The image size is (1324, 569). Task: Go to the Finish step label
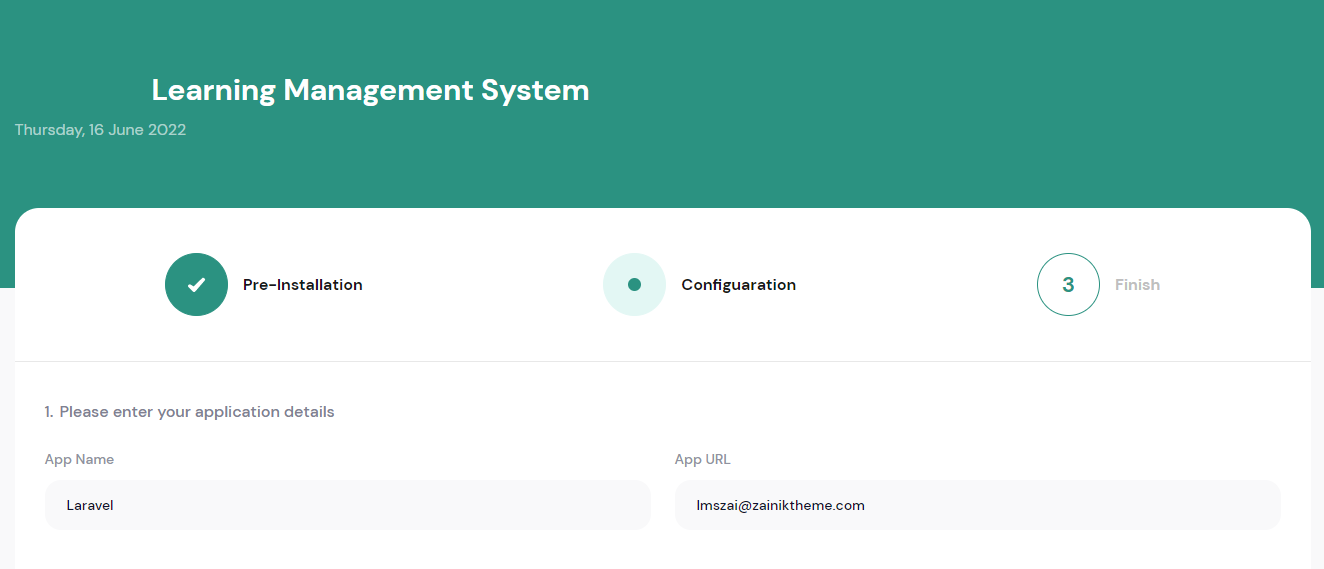point(1137,285)
